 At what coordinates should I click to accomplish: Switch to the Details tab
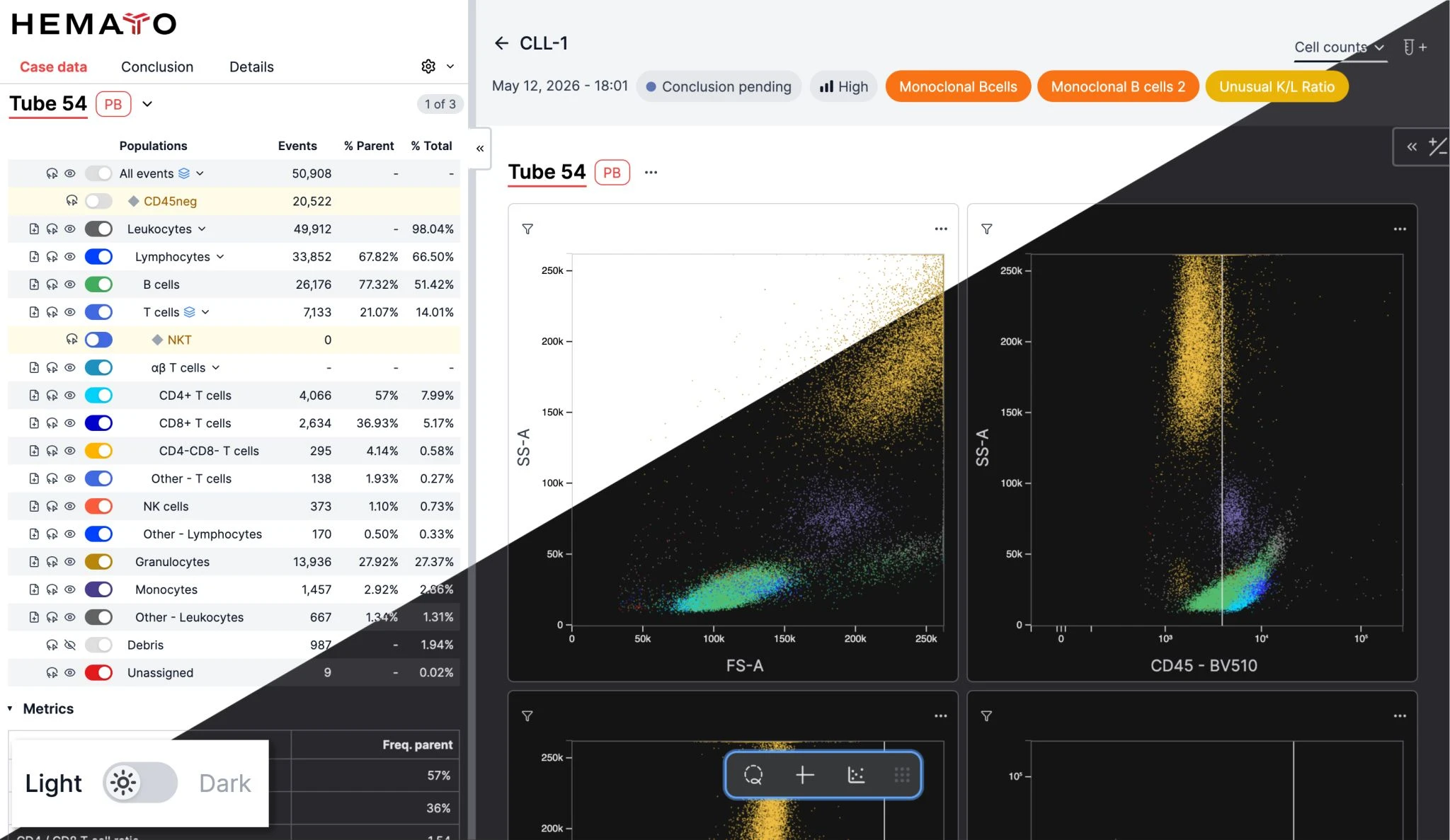251,67
